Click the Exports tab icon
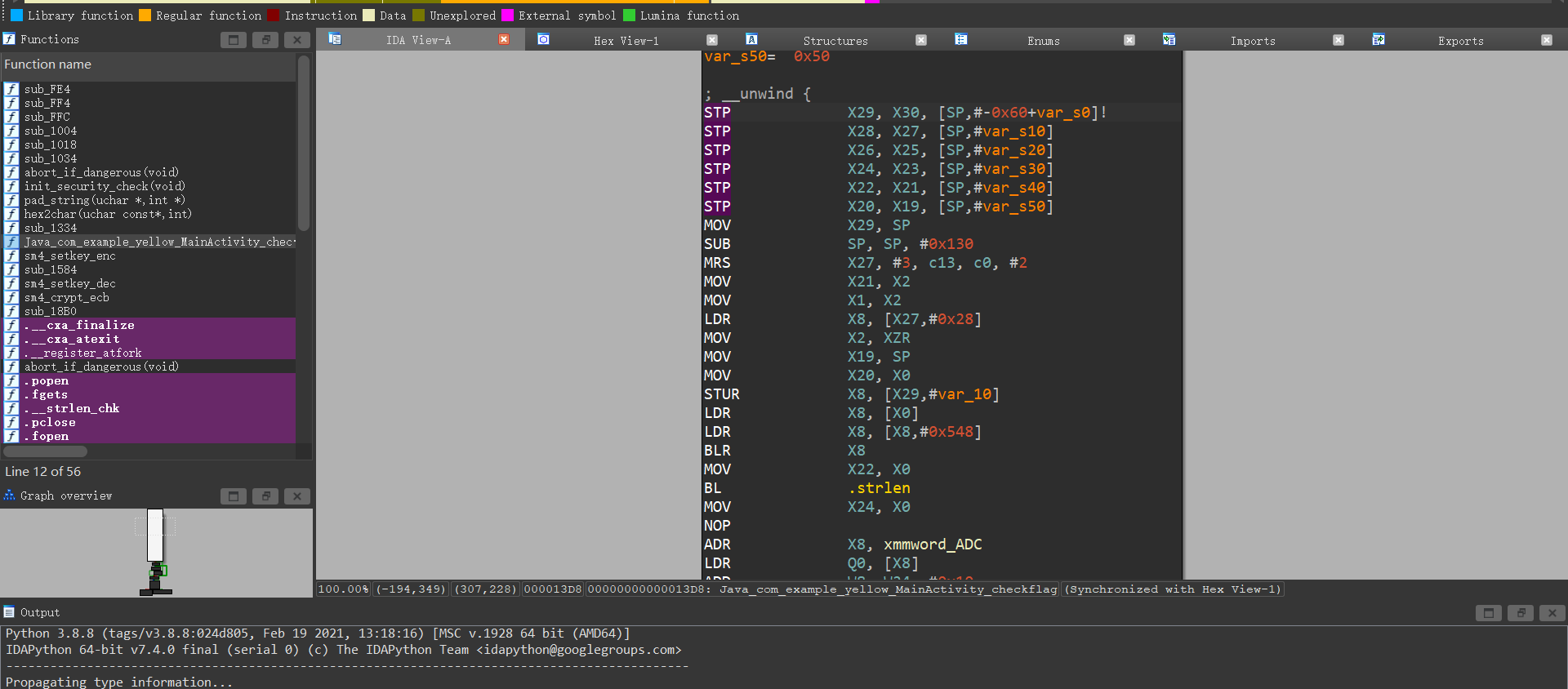This screenshot has height=689, width=1568. point(1379,39)
